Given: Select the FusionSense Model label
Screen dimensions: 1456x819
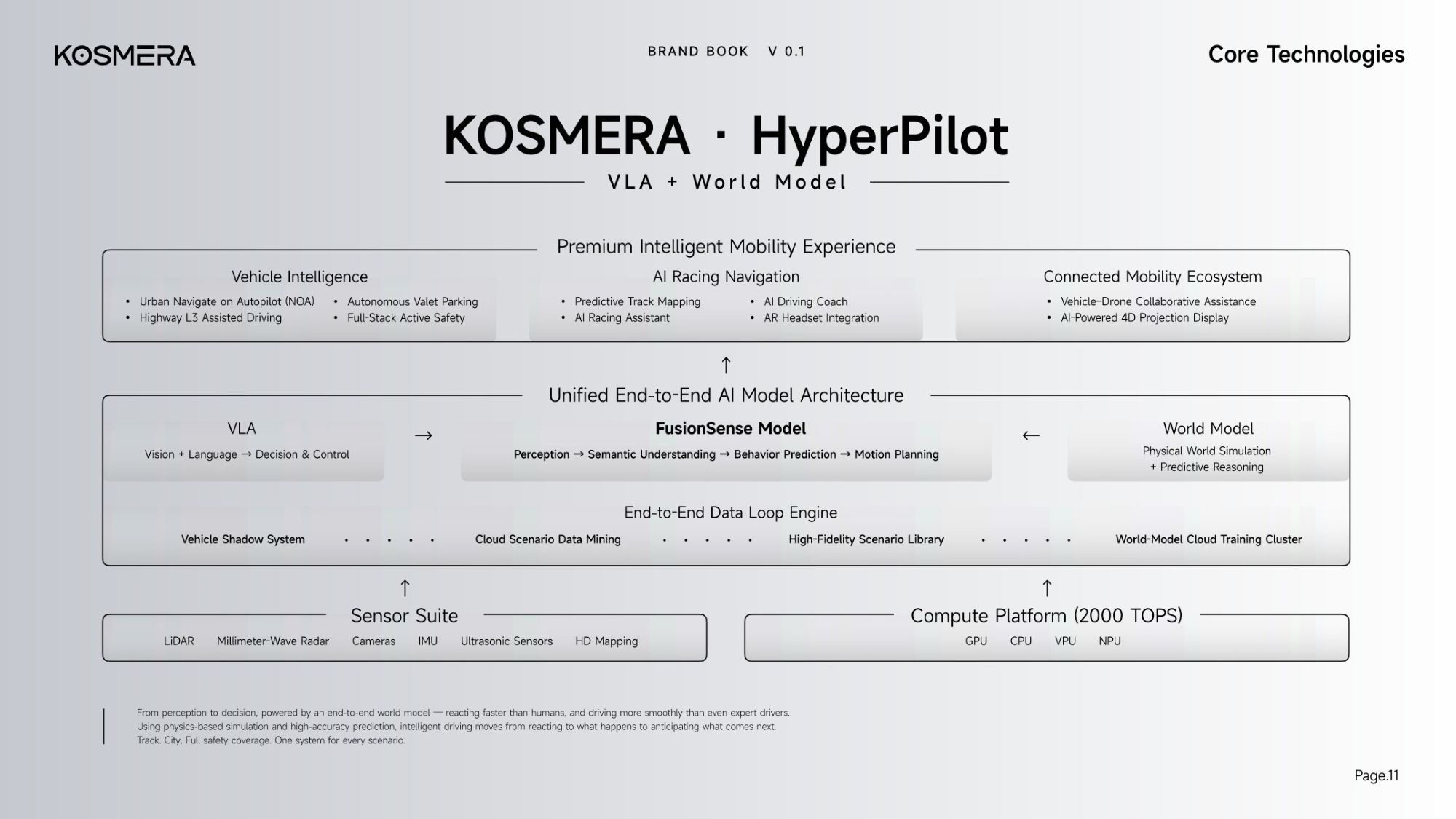Looking at the screenshot, I should (730, 429).
